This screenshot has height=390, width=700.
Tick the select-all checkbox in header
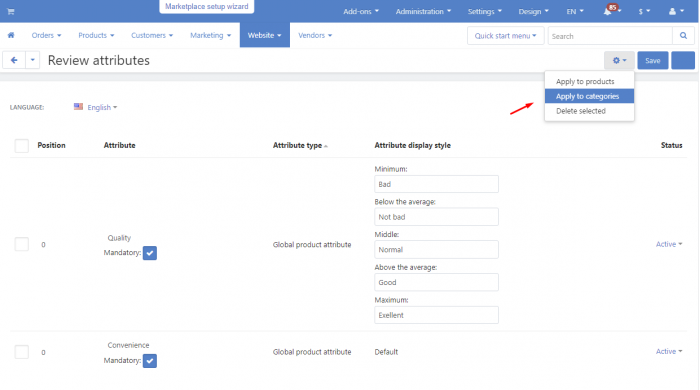tap(21, 145)
